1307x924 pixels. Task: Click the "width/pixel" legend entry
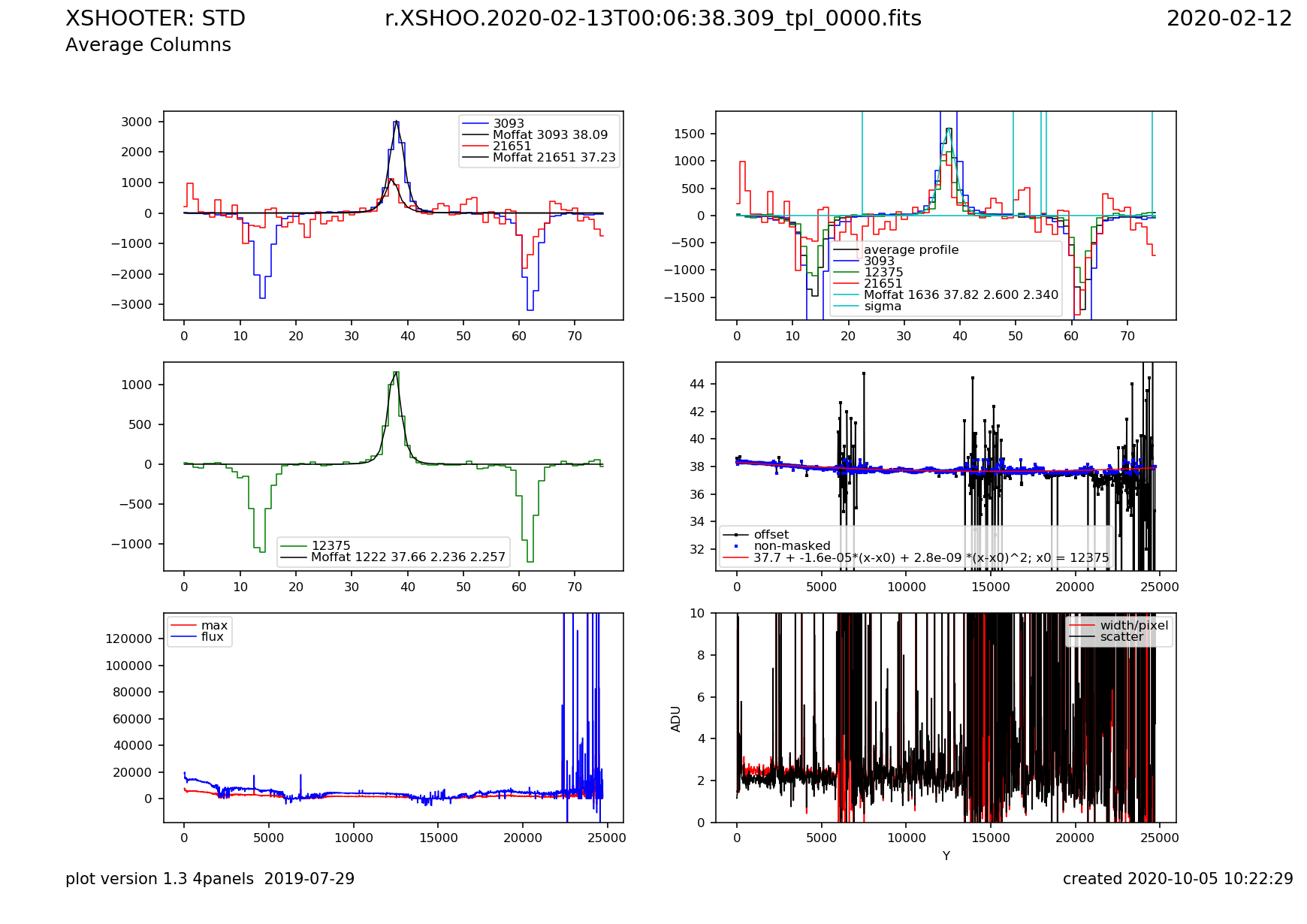(1133, 626)
